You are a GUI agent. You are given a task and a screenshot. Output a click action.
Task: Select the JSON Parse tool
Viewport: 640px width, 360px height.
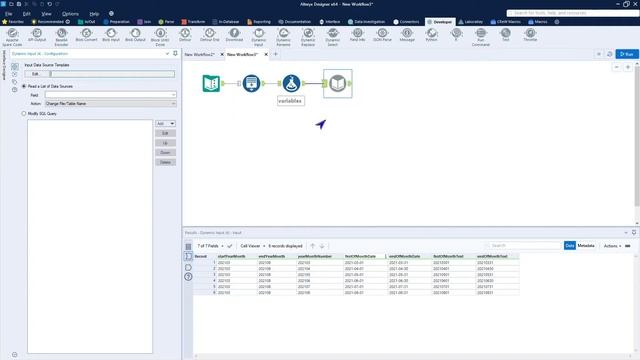pyautogui.click(x=382, y=35)
